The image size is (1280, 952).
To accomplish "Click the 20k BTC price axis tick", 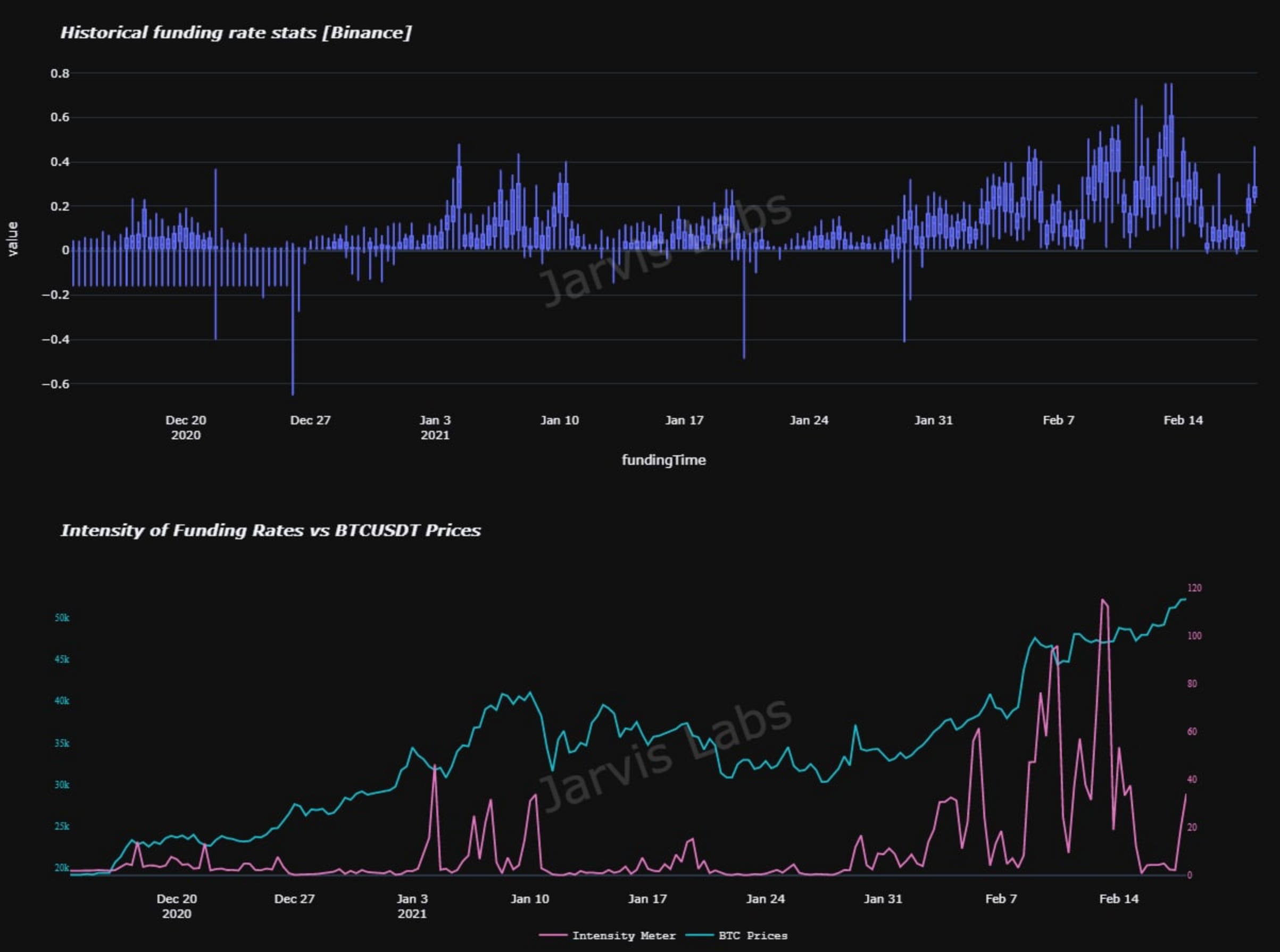I will (x=62, y=867).
